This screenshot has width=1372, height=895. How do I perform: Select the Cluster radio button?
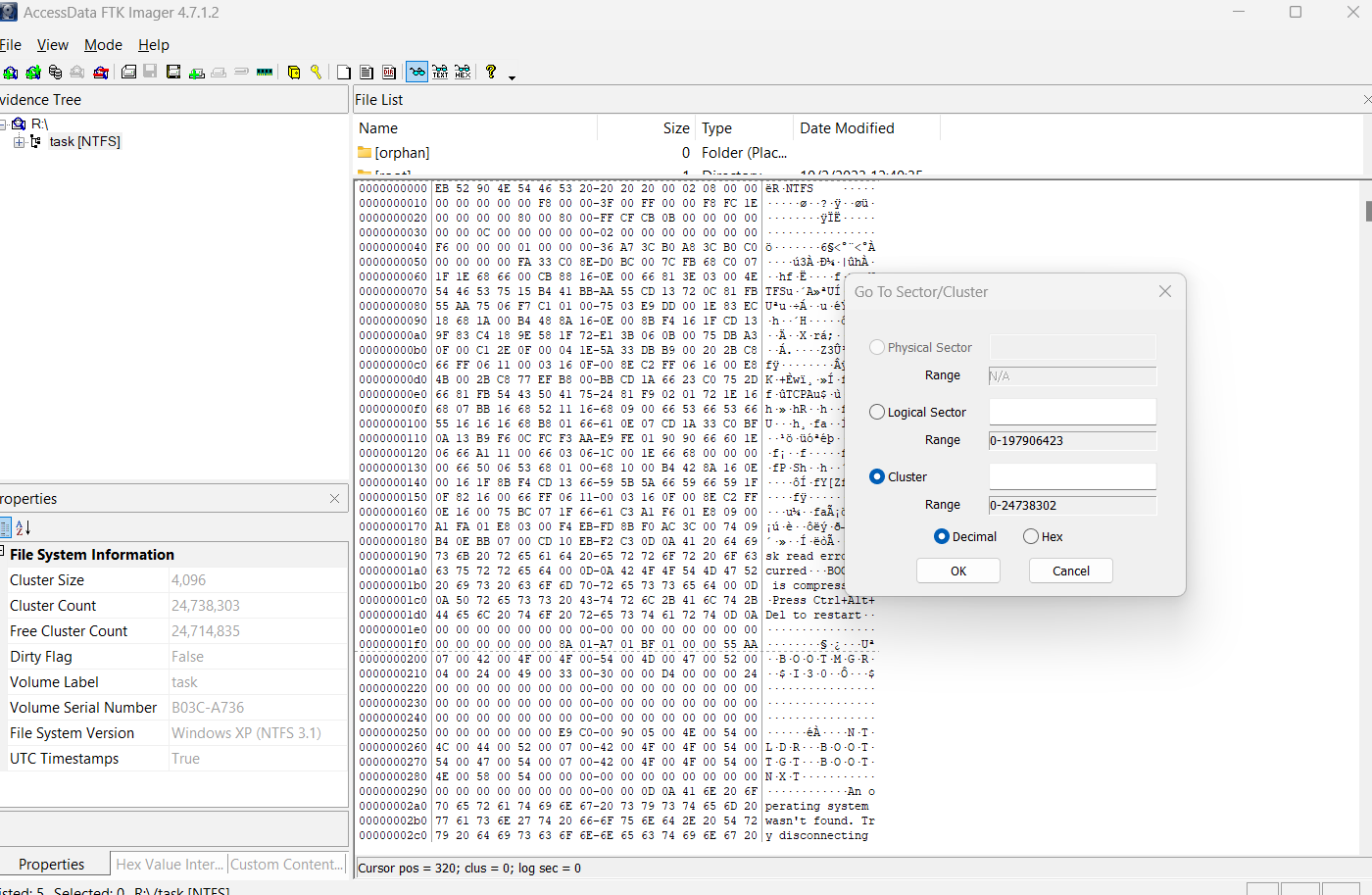pyautogui.click(x=877, y=476)
